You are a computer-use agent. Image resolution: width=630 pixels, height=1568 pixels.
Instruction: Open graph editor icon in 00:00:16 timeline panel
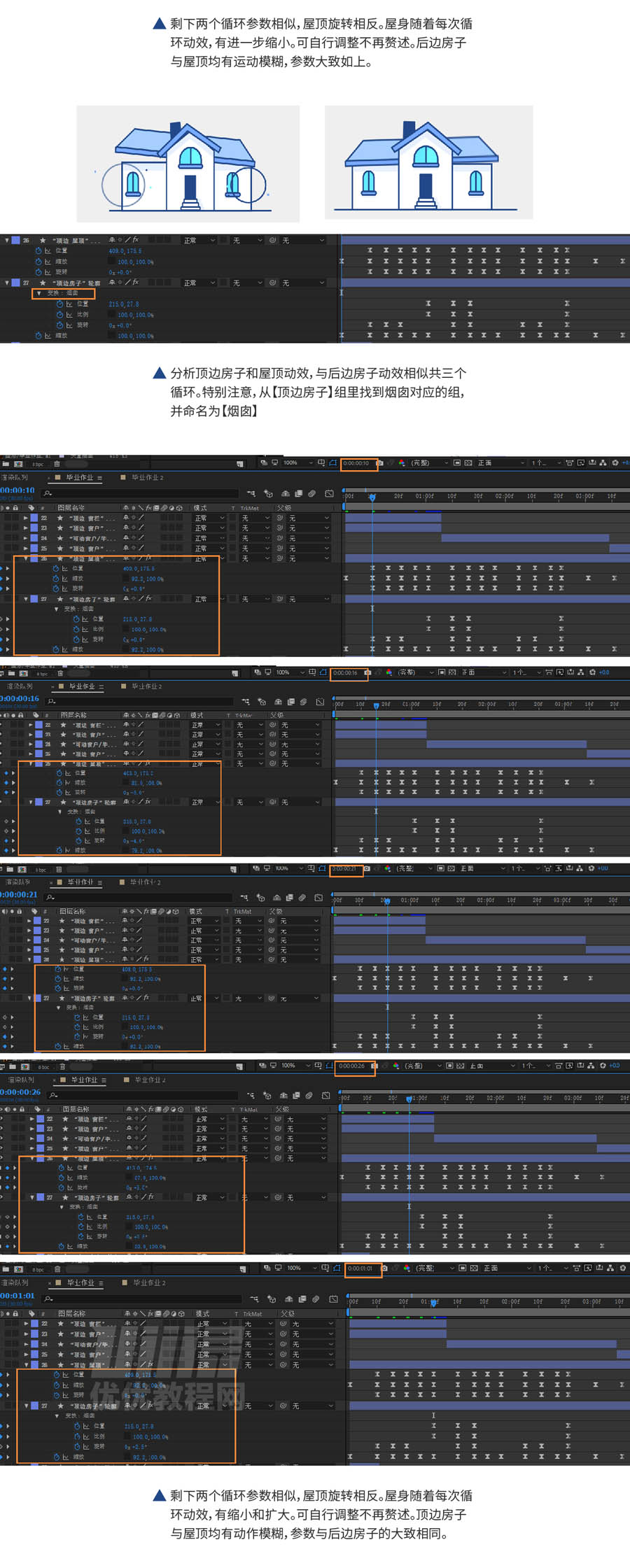pos(320,701)
